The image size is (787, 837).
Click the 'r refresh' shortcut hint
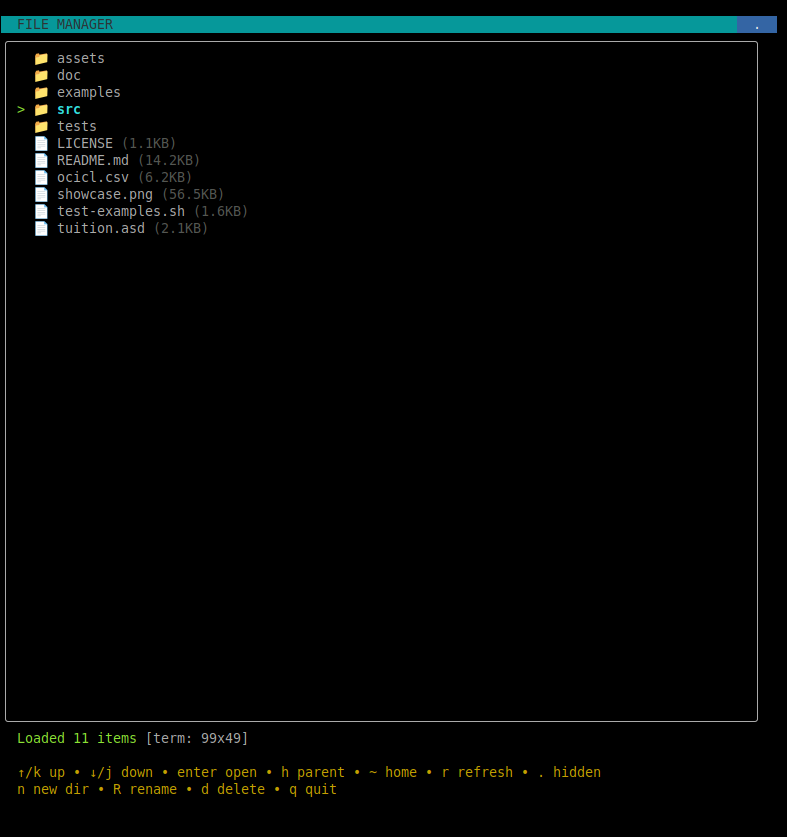tap(477, 773)
